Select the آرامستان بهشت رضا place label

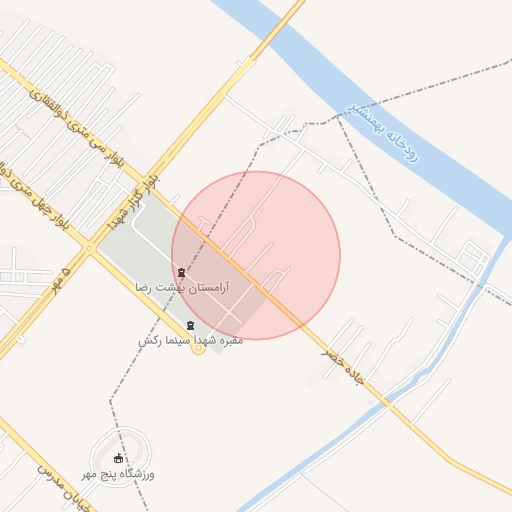click(x=183, y=287)
